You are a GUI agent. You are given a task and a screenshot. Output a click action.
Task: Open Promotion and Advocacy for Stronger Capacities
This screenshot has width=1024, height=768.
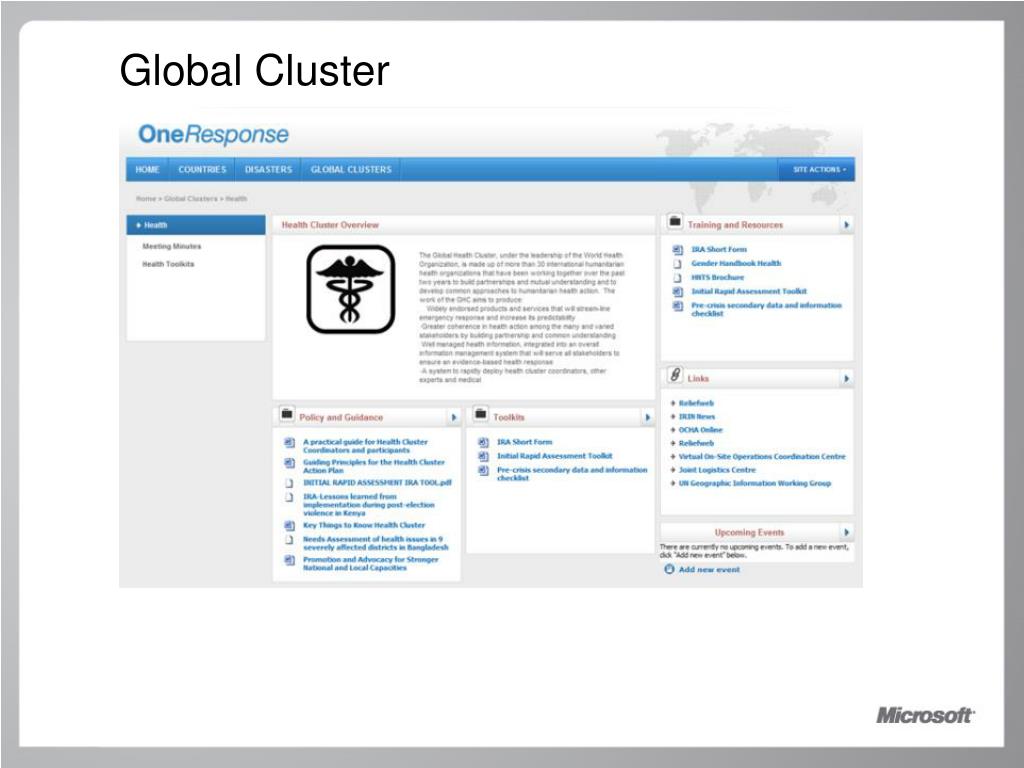coord(370,564)
